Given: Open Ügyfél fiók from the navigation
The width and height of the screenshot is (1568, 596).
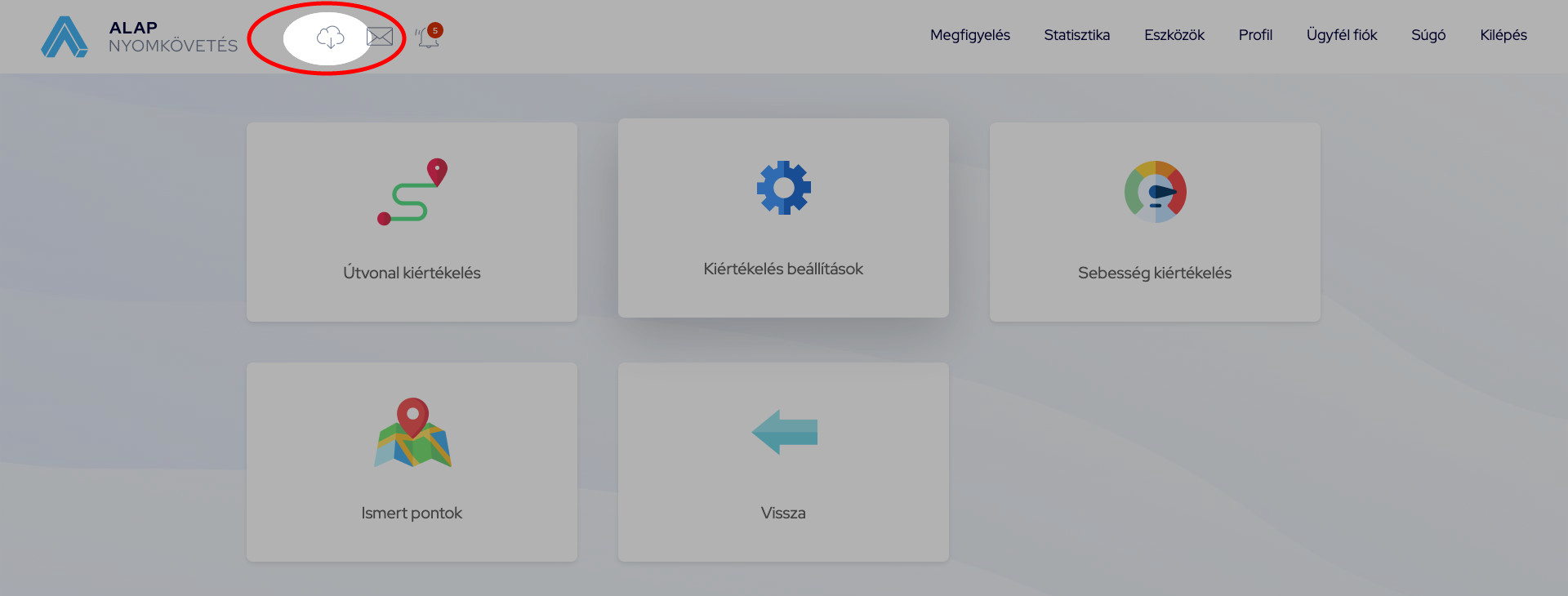Looking at the screenshot, I should coord(1341,35).
